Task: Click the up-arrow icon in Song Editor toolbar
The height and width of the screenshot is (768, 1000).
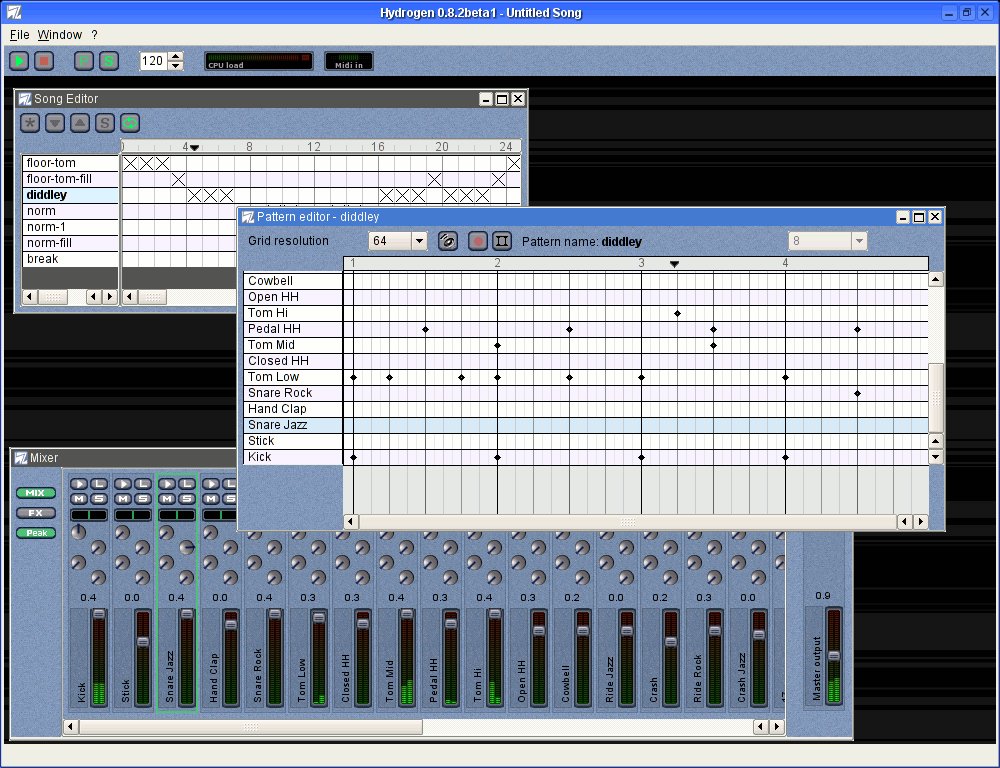Action: (79, 123)
